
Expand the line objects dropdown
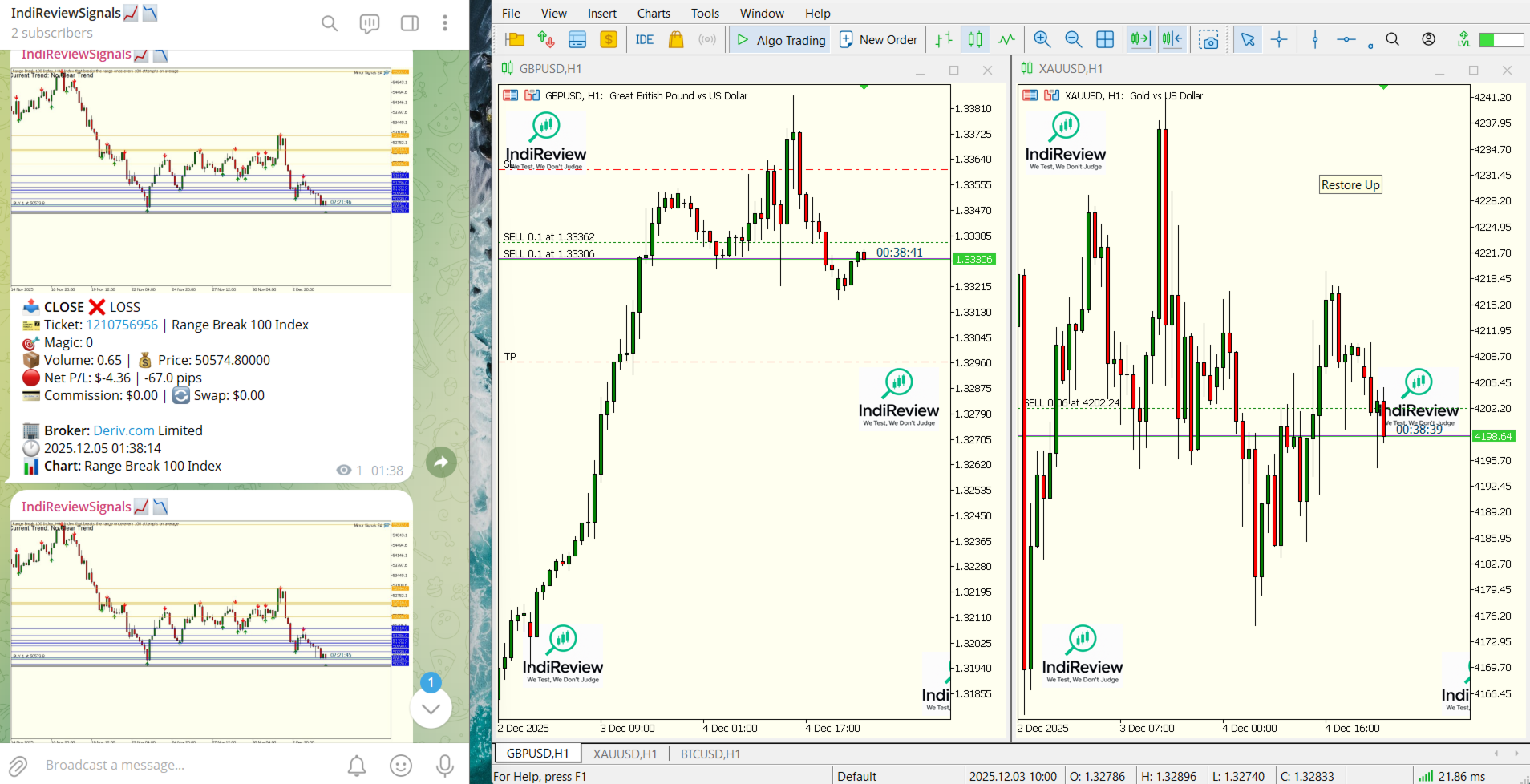(1370, 46)
